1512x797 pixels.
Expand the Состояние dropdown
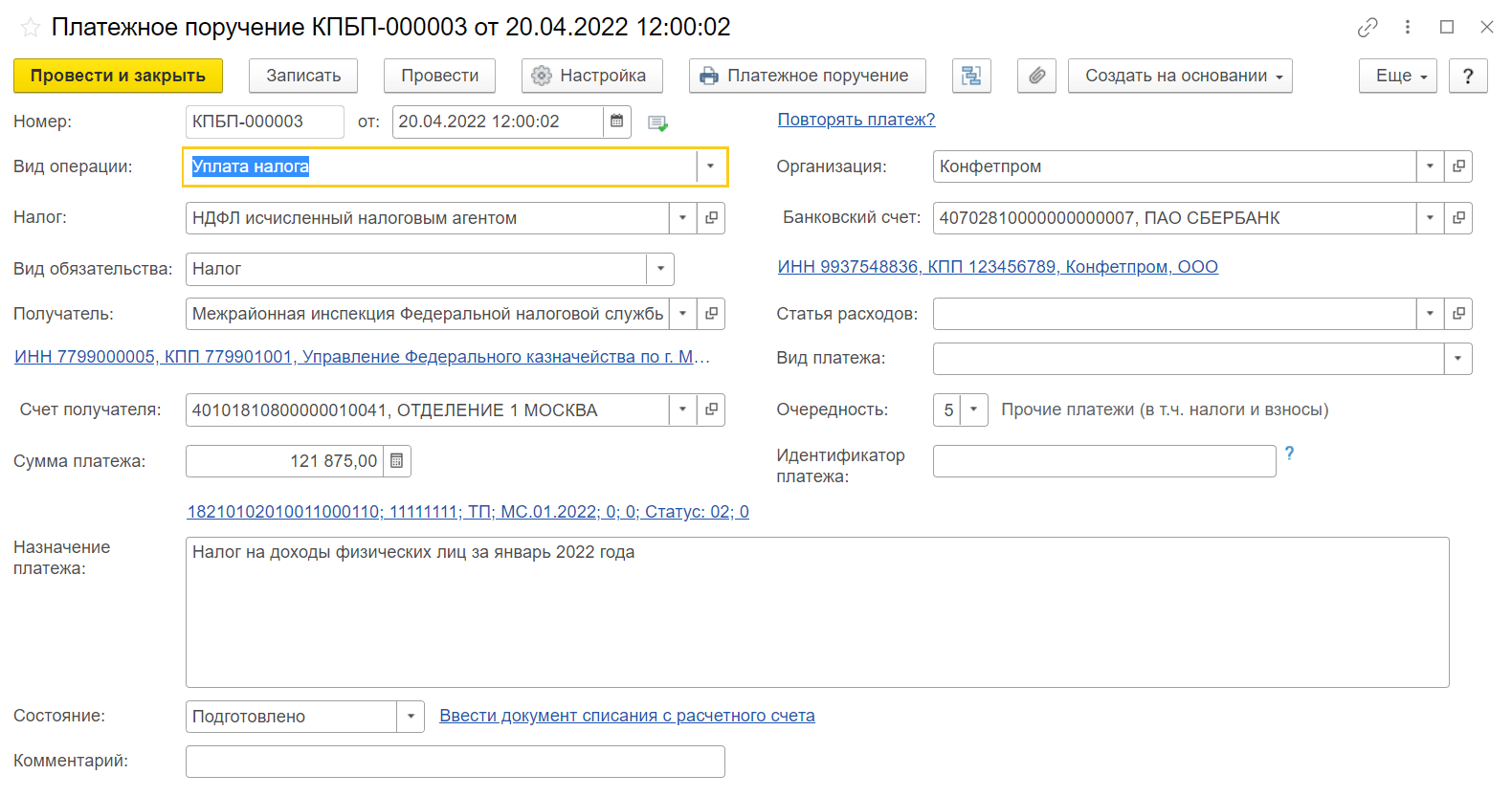point(411,717)
